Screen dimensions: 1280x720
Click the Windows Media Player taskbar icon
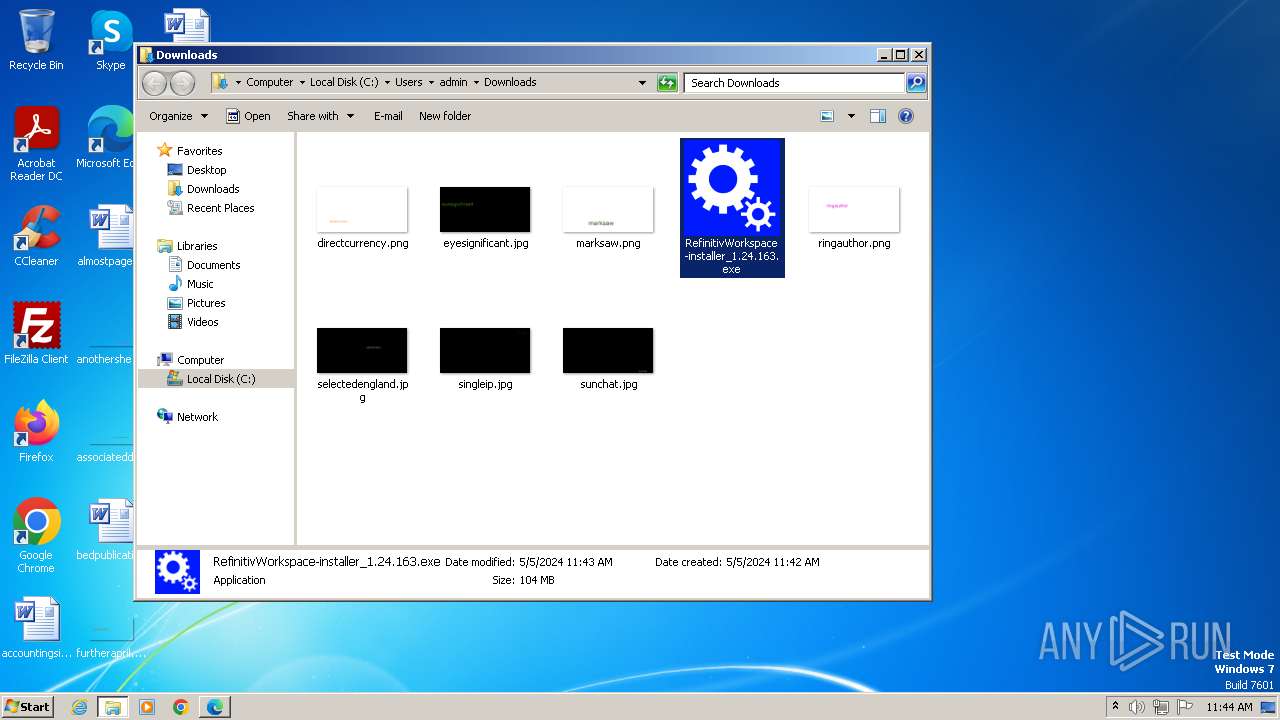[147, 707]
